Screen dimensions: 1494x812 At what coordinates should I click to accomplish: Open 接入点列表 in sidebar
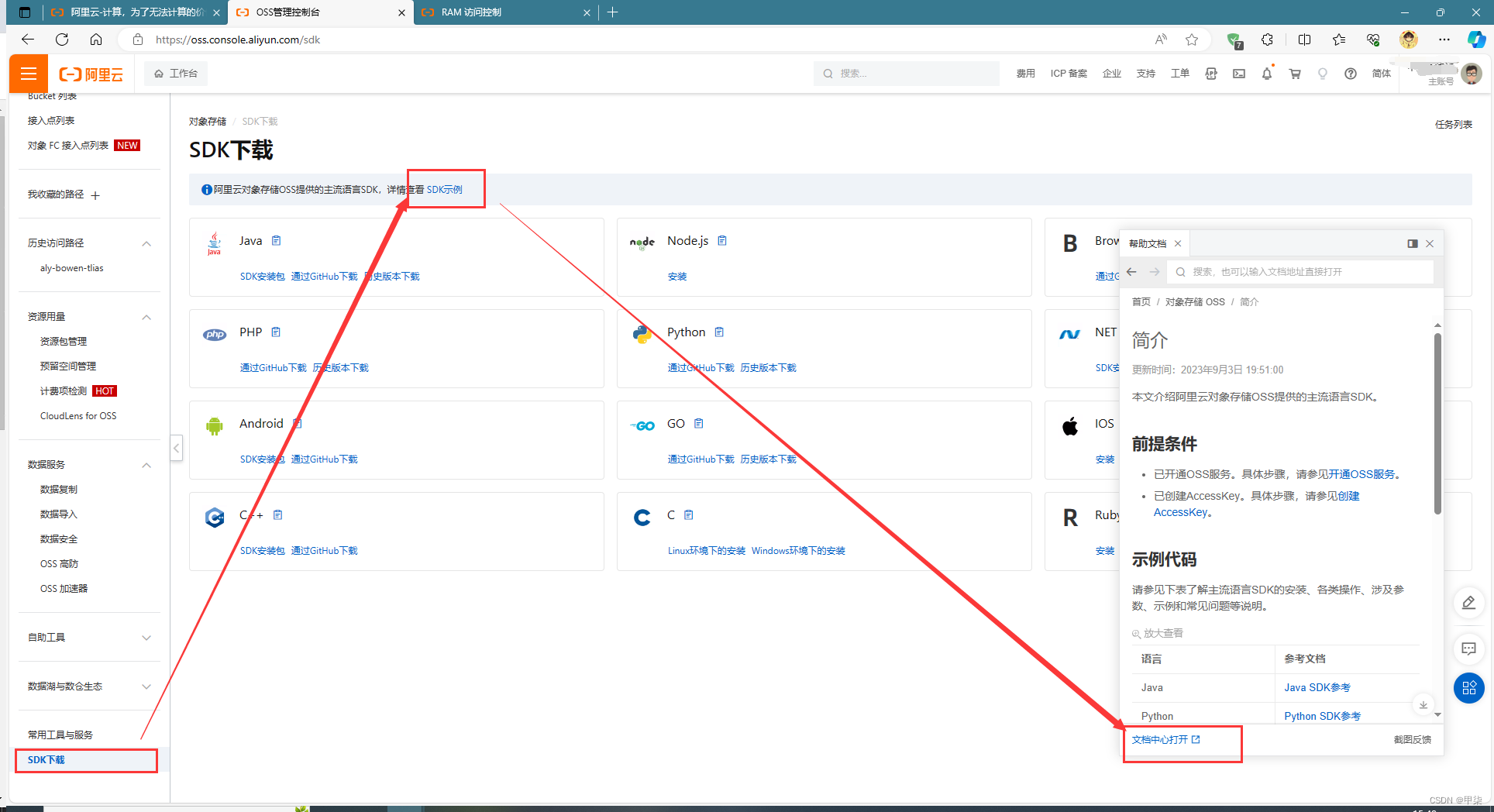point(51,120)
